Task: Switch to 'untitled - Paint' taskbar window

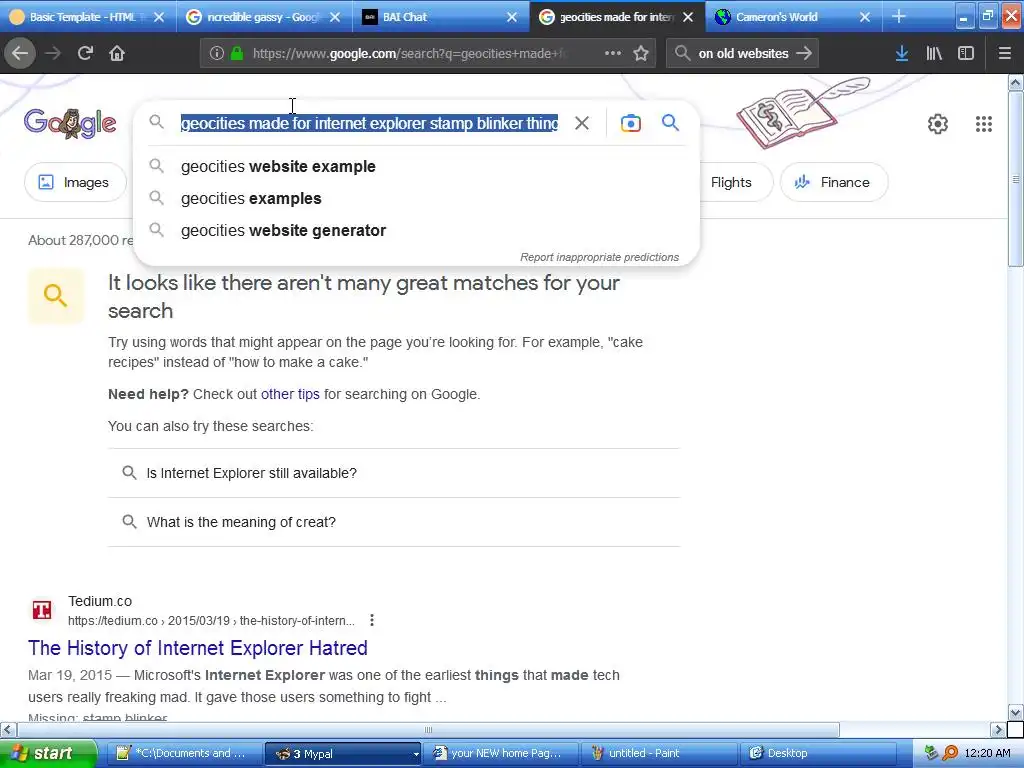Action: [x=659, y=753]
